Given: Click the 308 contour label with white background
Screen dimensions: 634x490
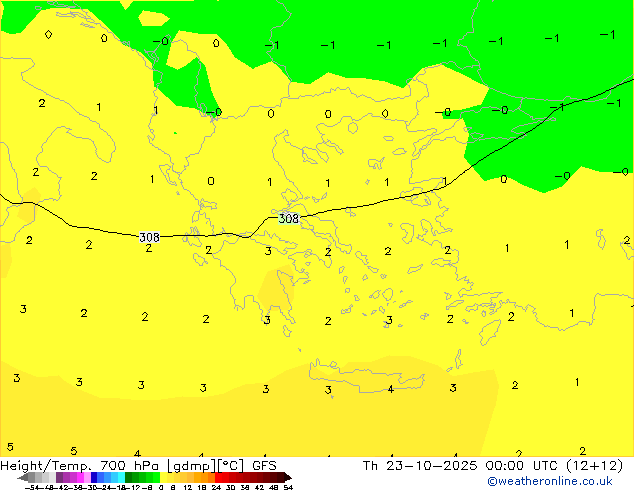Looking at the screenshot, I should [x=149, y=237].
